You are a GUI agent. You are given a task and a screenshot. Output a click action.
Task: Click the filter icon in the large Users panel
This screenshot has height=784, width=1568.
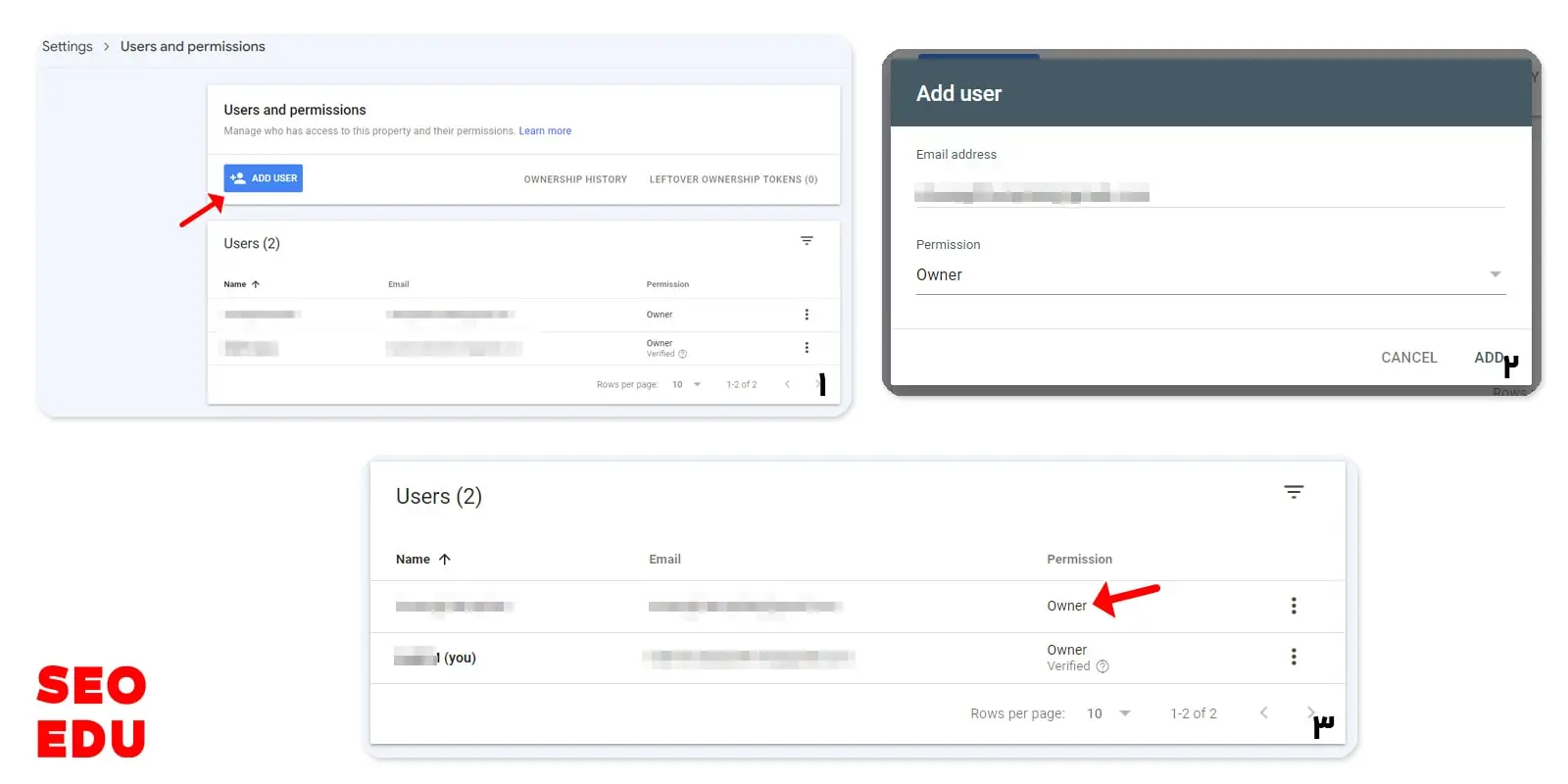click(1294, 492)
